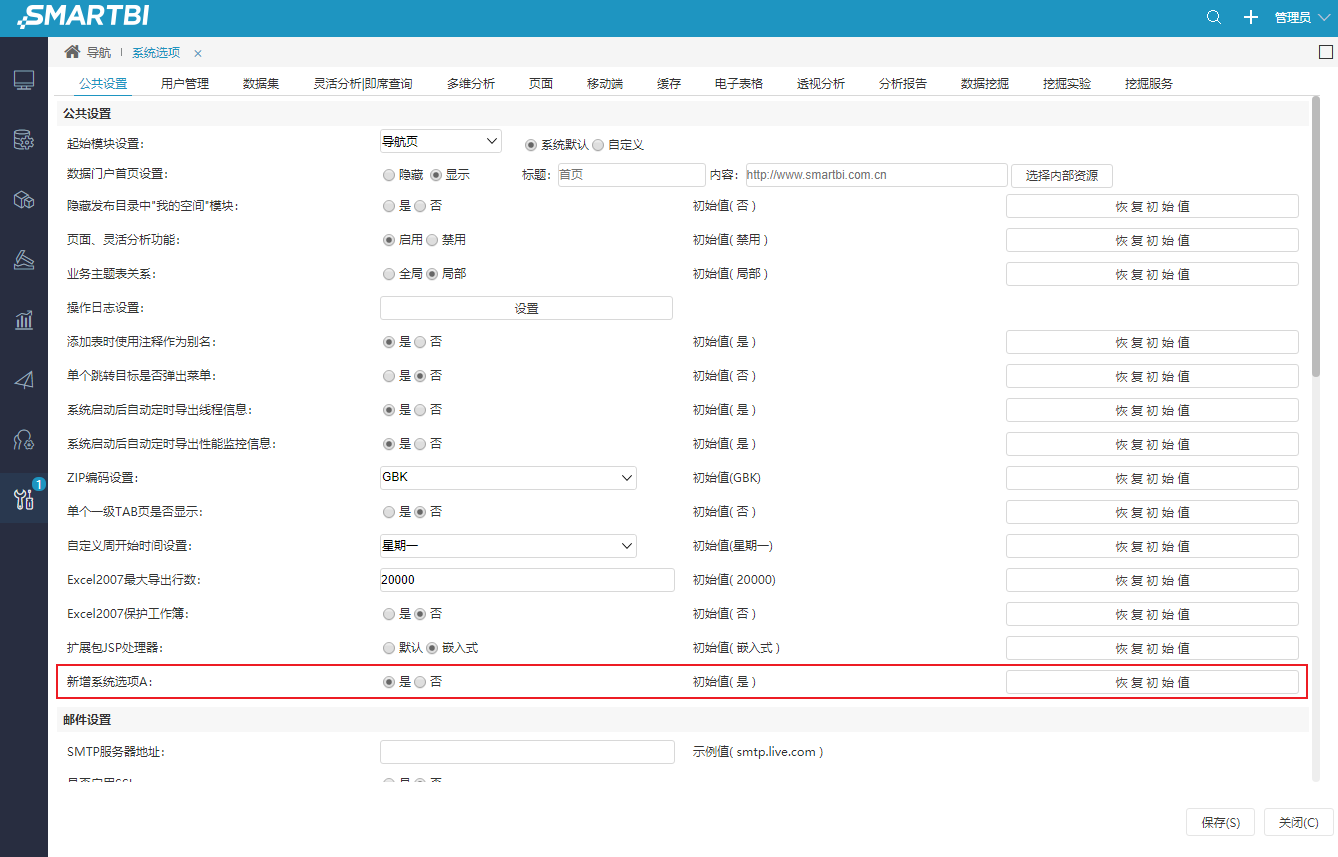
Task: Click 恢复初始值 for 业务主题表关系
Action: (x=1152, y=274)
